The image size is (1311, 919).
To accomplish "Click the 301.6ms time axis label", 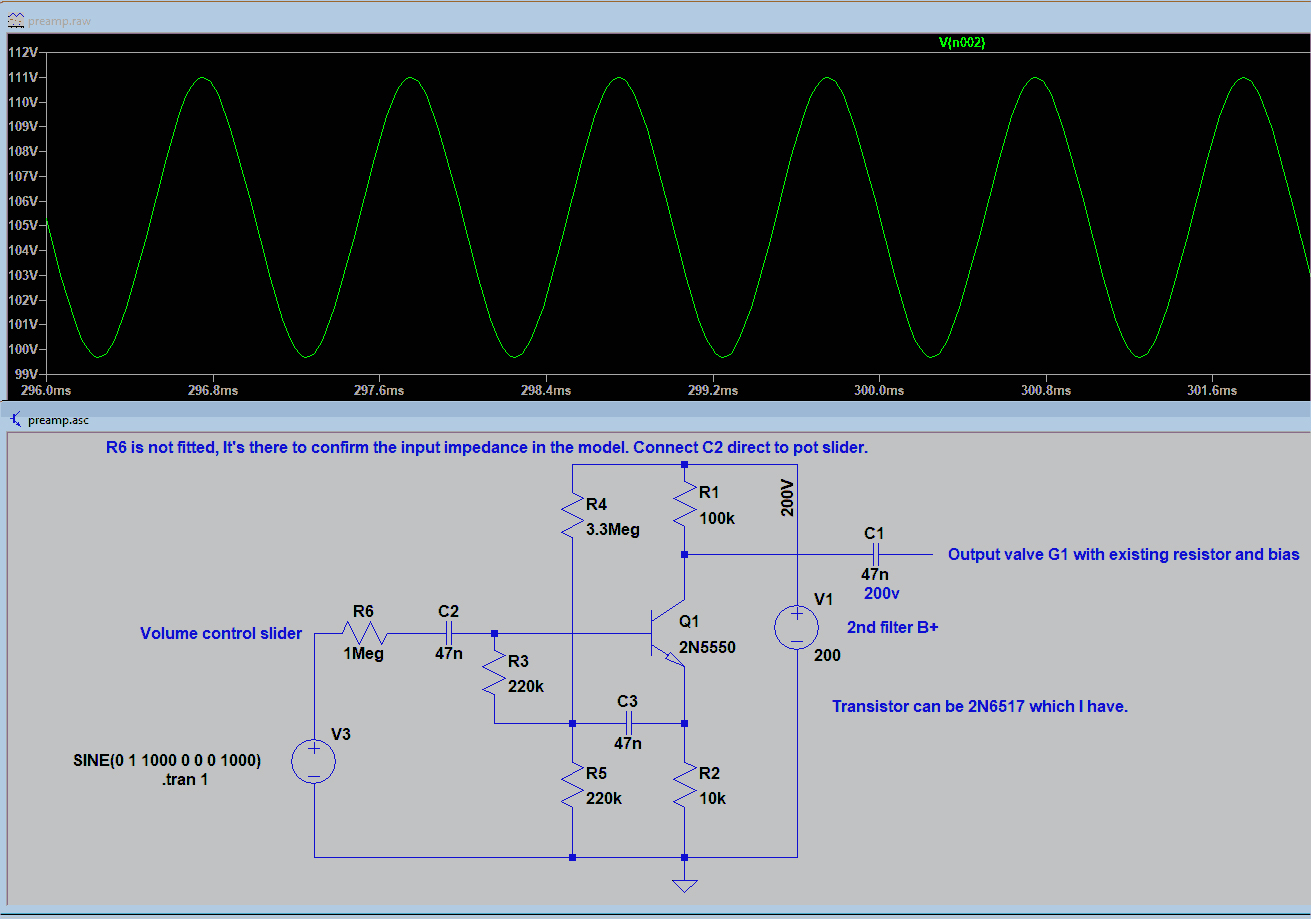I will [1211, 390].
